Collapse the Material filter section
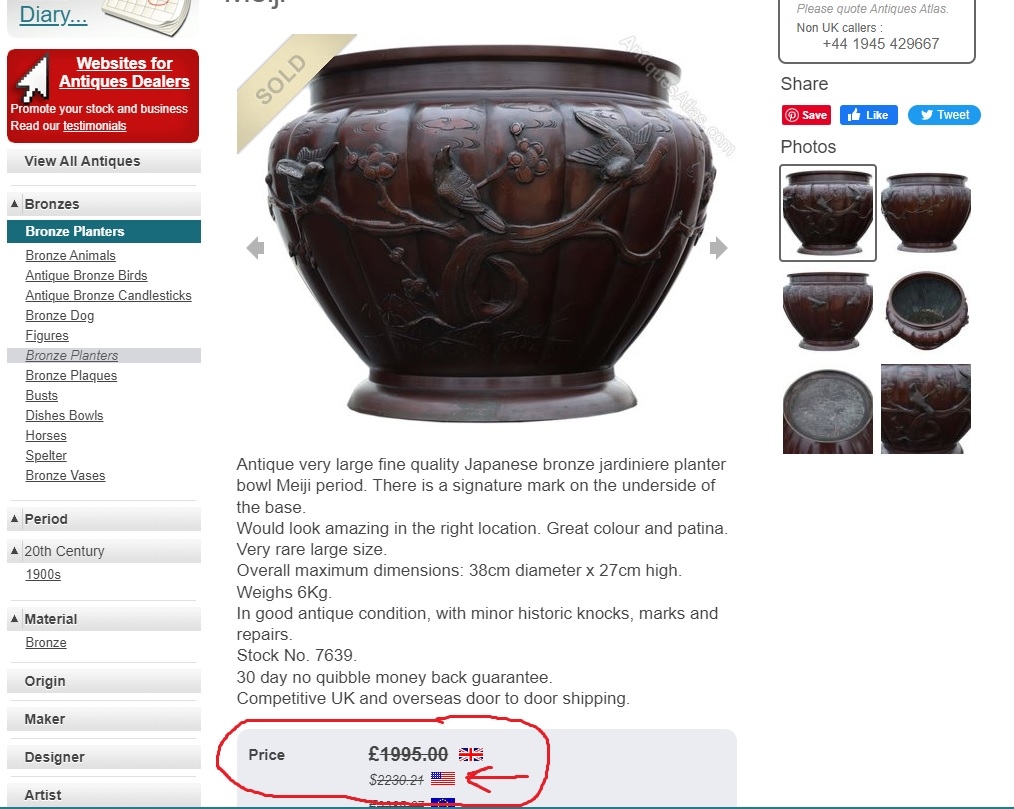This screenshot has height=809, width=1014. 14,619
